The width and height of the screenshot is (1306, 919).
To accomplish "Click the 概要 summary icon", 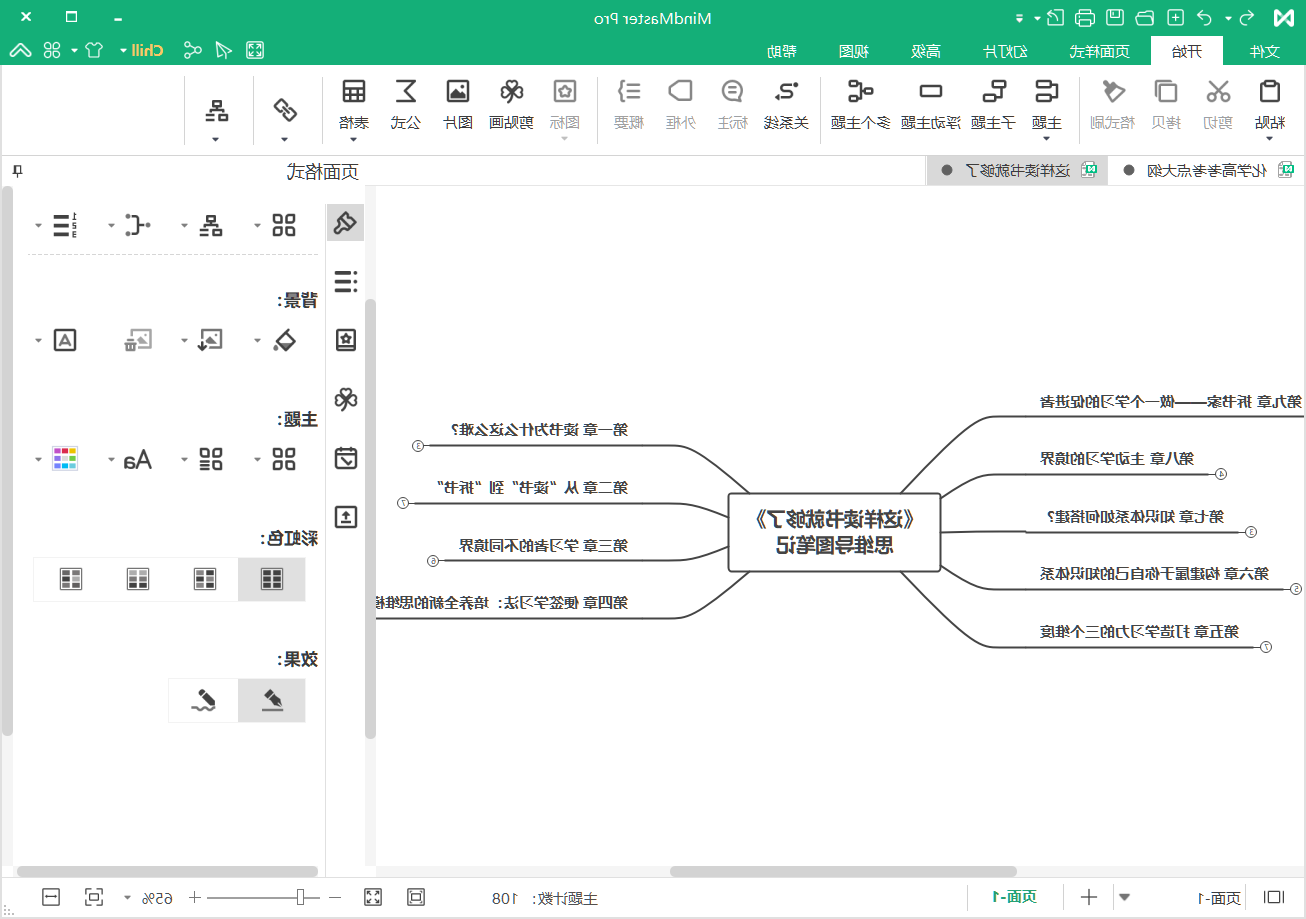I will coord(629,92).
